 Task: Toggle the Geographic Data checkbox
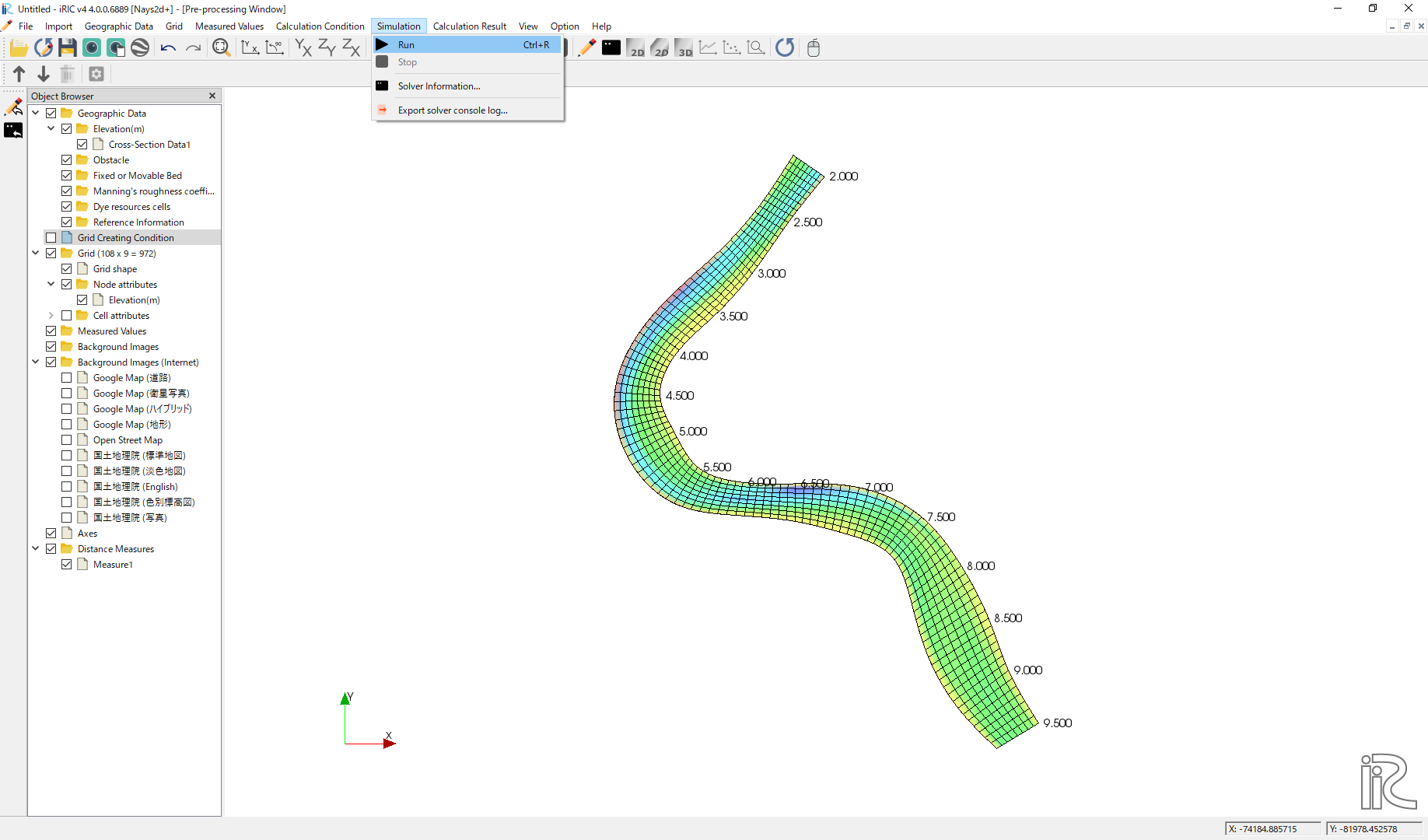pos(51,114)
